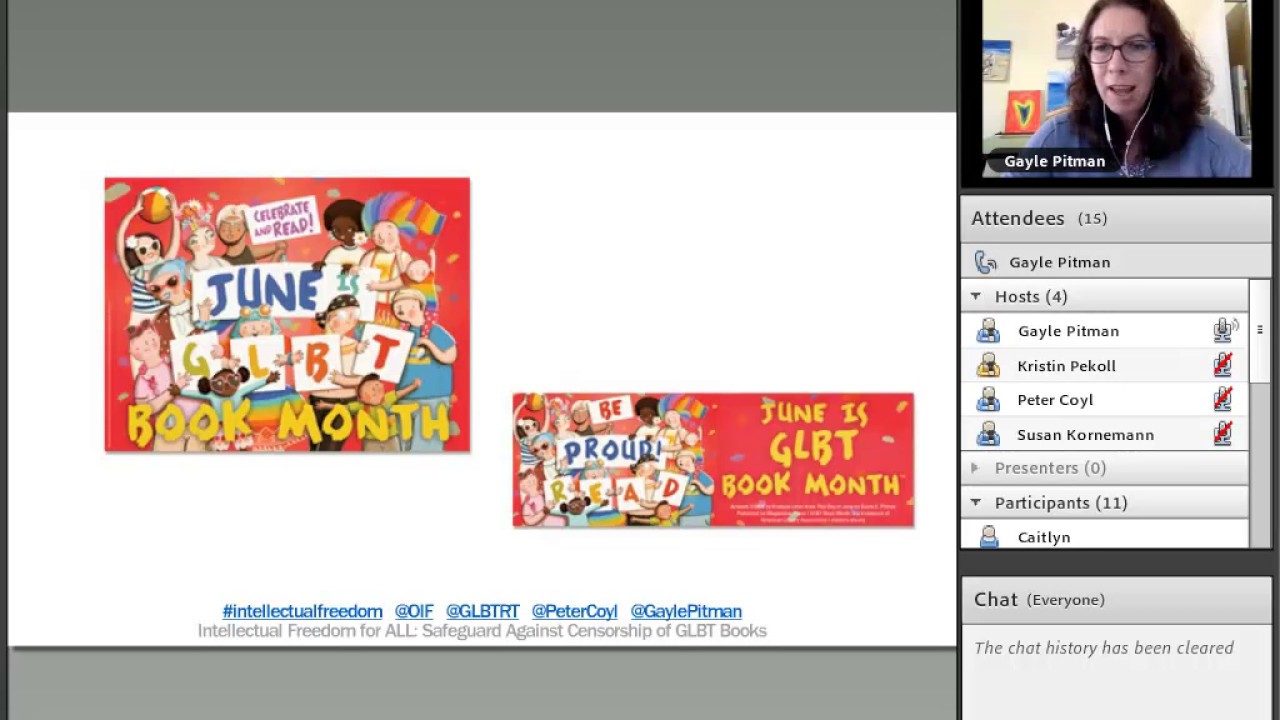Click the Gayle Pitman webcam name label
Image resolution: width=1280 pixels, height=720 pixels.
1054,161
